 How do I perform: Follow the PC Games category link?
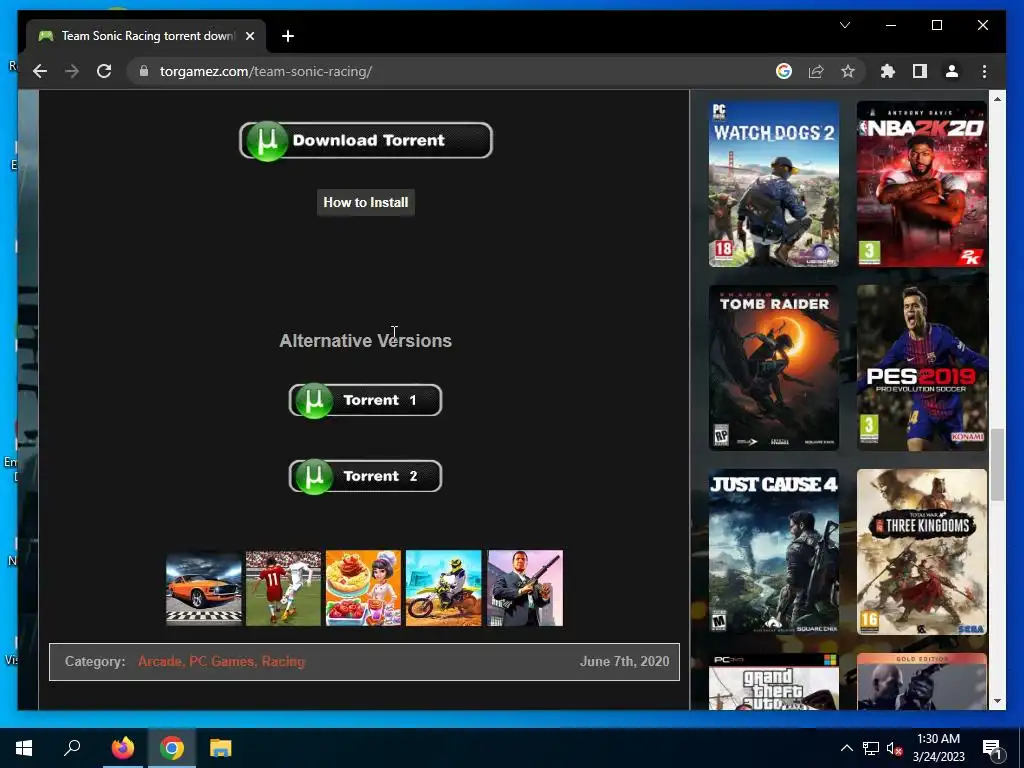(221, 662)
